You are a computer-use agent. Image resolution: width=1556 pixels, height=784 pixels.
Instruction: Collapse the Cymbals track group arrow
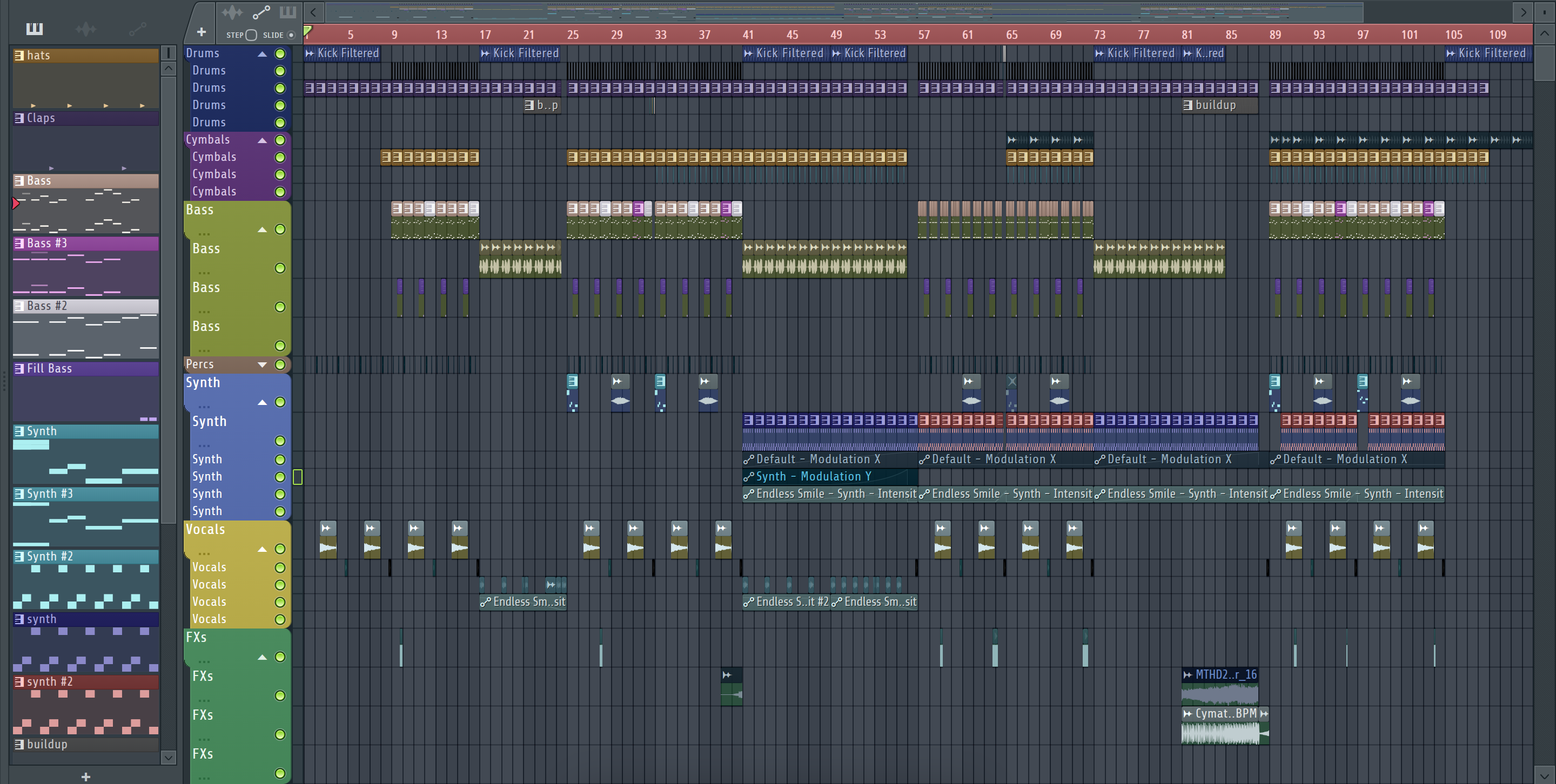pyautogui.click(x=262, y=140)
